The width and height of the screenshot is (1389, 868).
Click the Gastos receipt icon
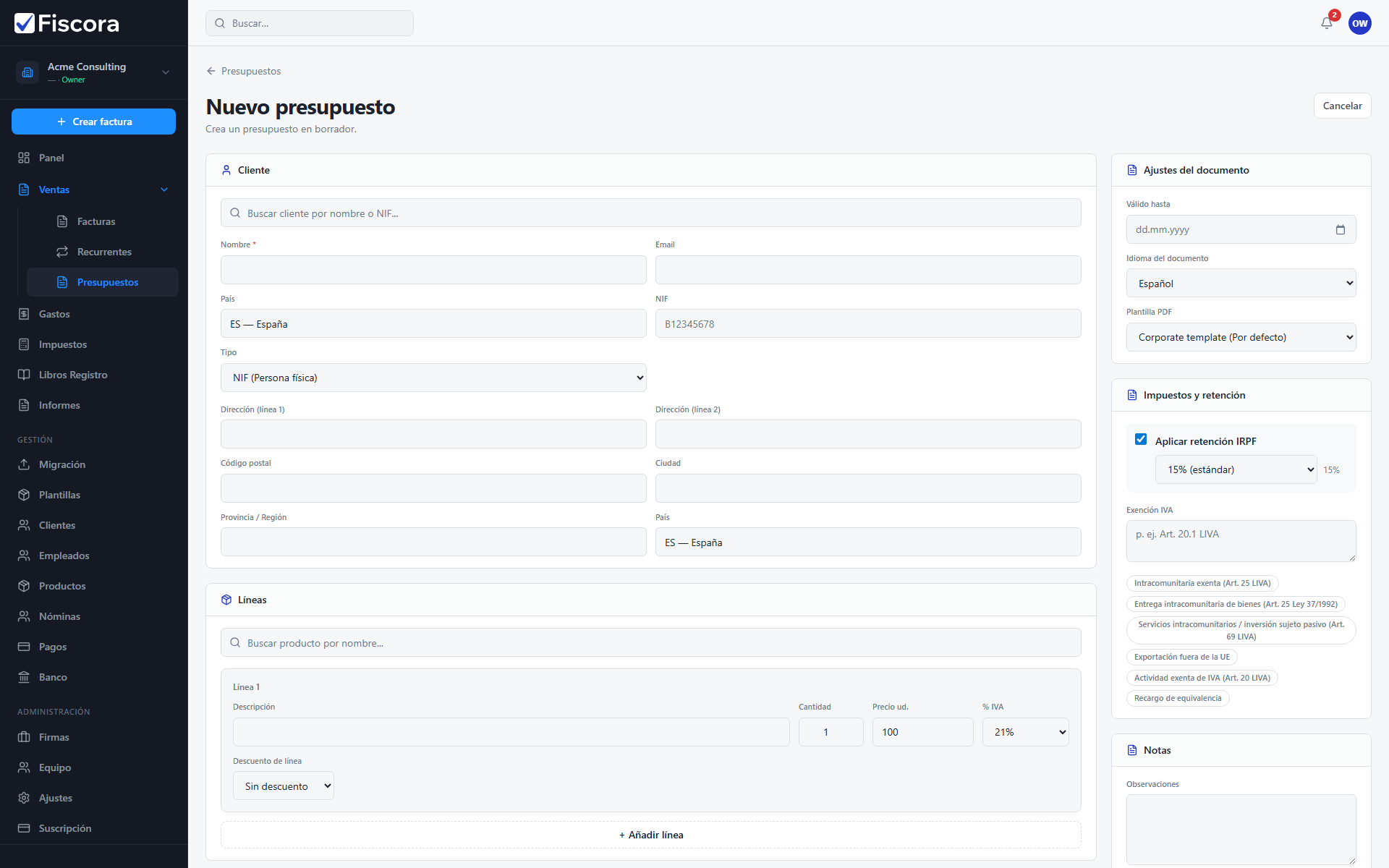click(x=24, y=314)
